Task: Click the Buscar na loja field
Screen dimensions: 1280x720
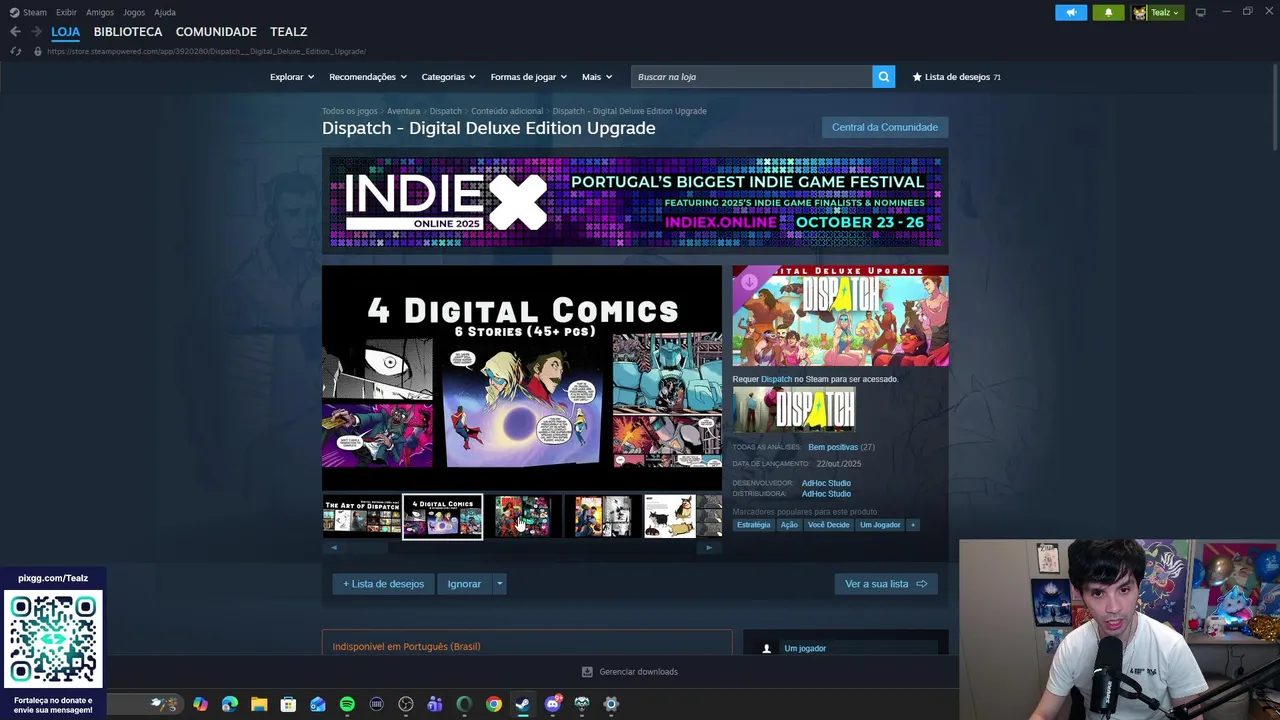Action: pos(752,77)
